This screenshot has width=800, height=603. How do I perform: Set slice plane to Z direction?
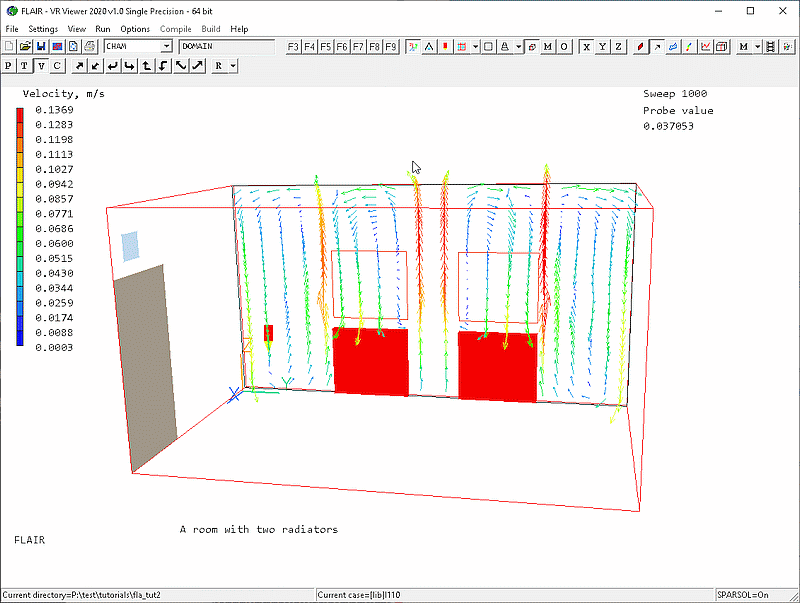[618, 46]
